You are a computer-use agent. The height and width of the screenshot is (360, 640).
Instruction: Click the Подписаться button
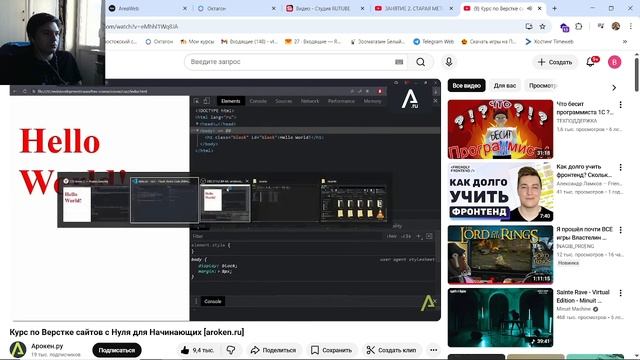pos(117,350)
